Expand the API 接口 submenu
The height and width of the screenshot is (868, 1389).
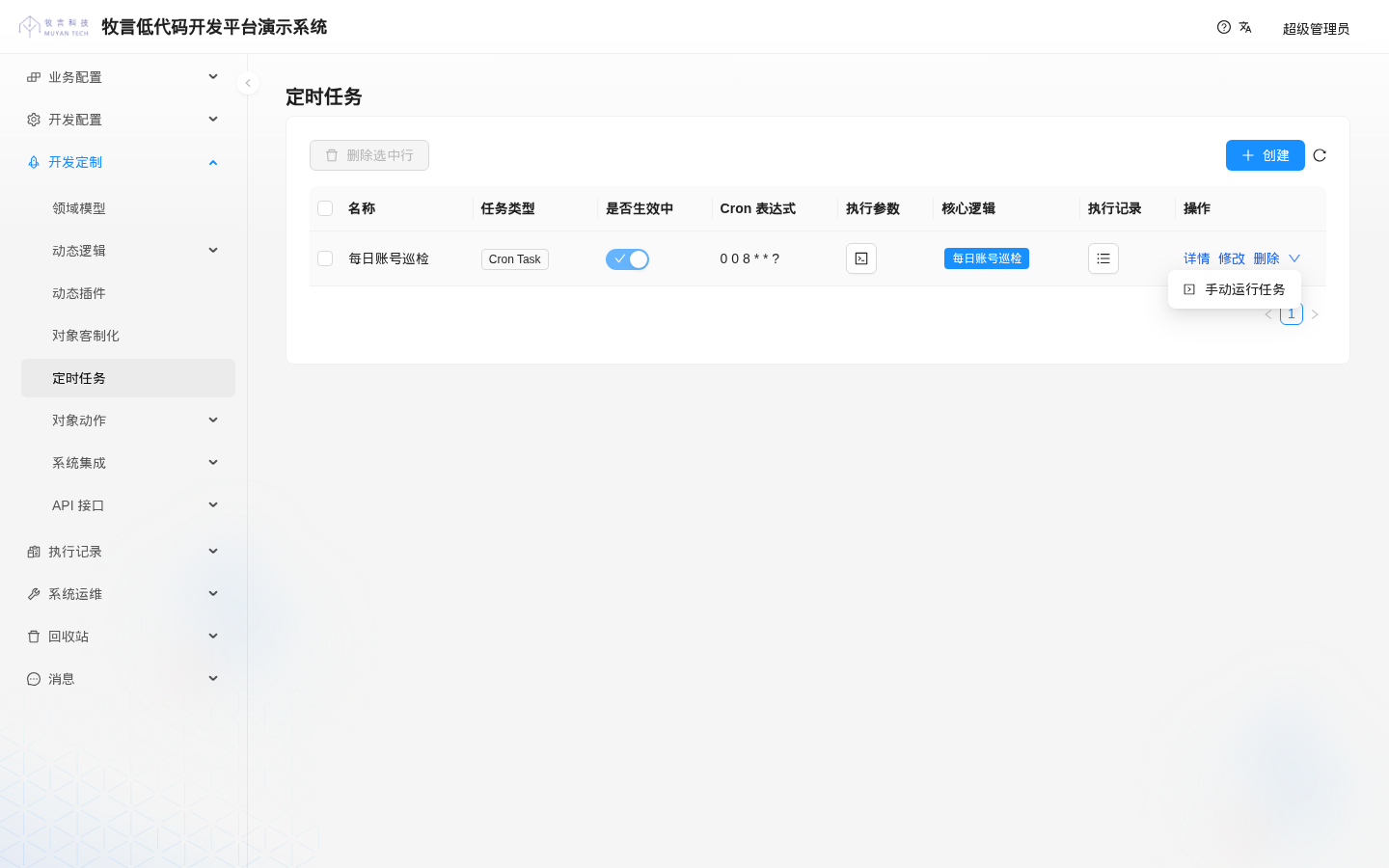coord(213,505)
